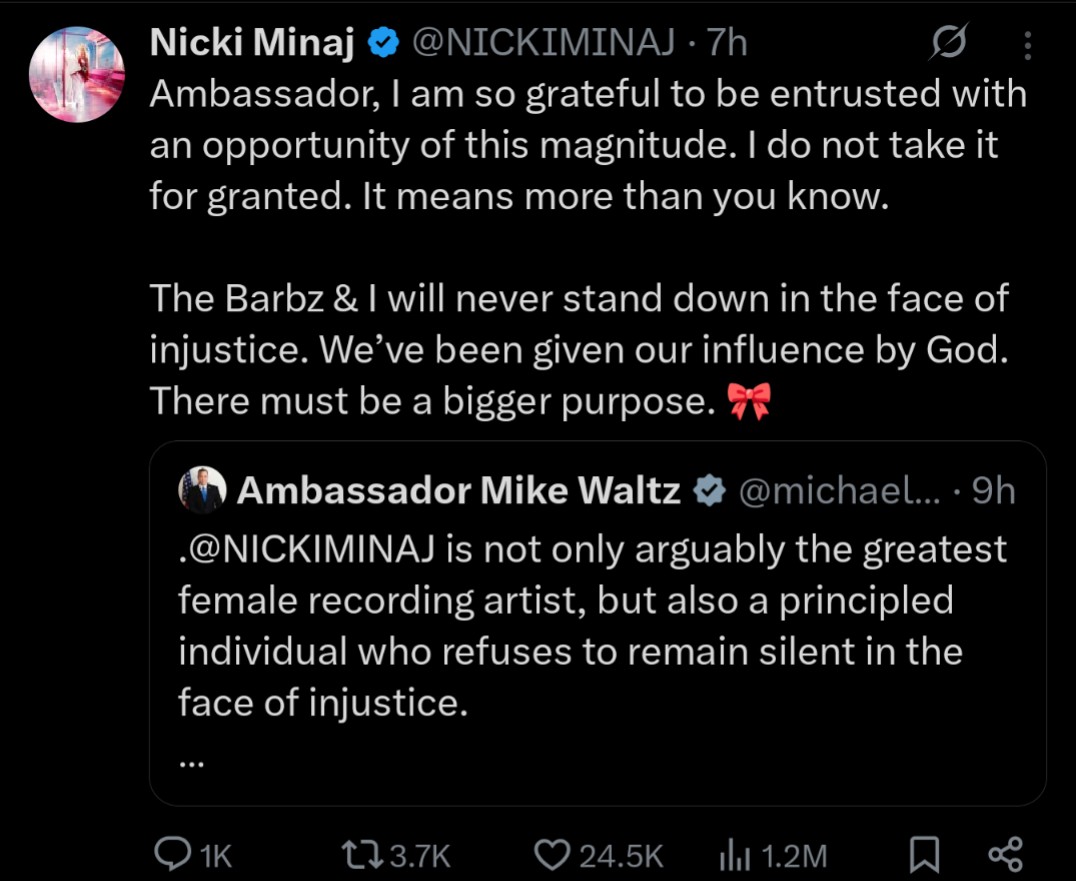Expand the quoted tweet's trailing ellipsis

191,762
